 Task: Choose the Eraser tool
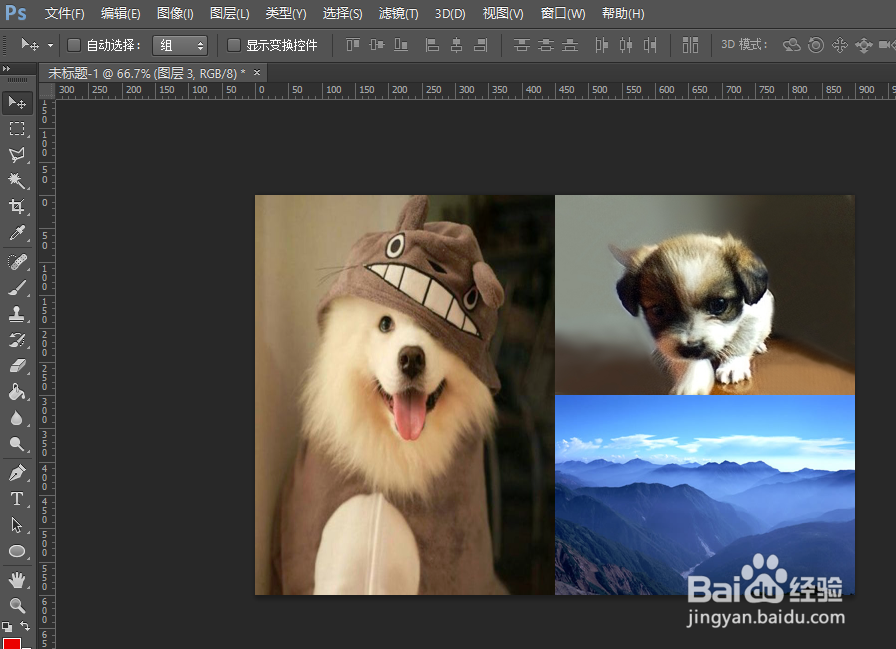click(x=17, y=366)
